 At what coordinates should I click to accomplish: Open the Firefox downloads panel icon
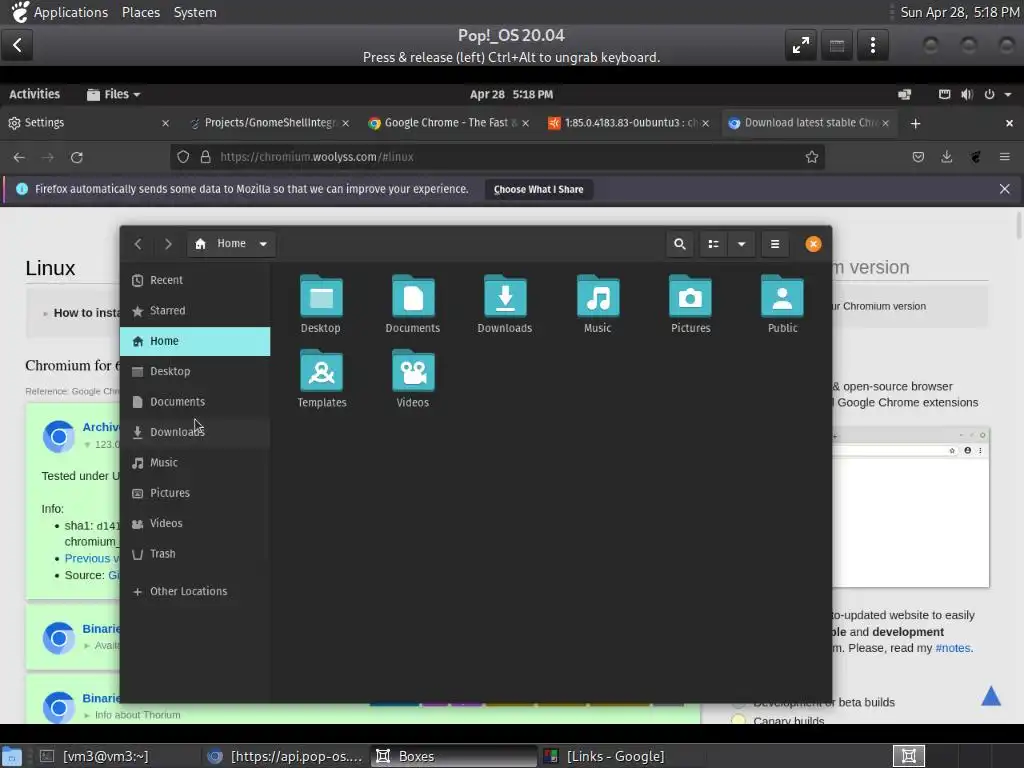(946, 157)
